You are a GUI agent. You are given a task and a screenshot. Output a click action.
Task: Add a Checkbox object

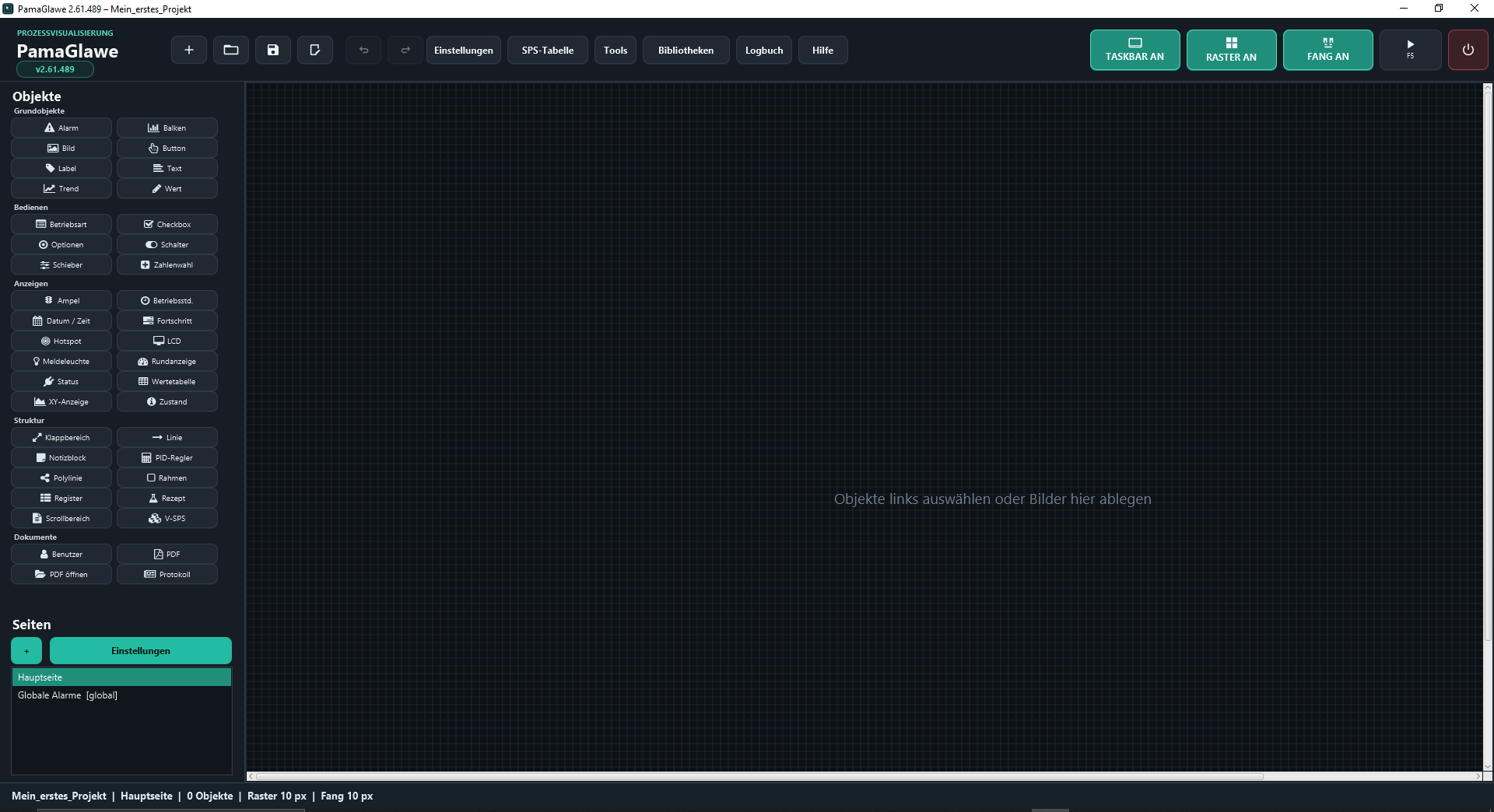click(167, 224)
